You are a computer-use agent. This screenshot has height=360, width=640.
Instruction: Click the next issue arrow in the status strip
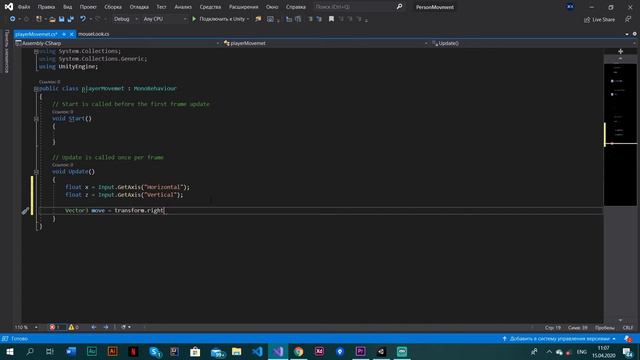(x=106, y=327)
